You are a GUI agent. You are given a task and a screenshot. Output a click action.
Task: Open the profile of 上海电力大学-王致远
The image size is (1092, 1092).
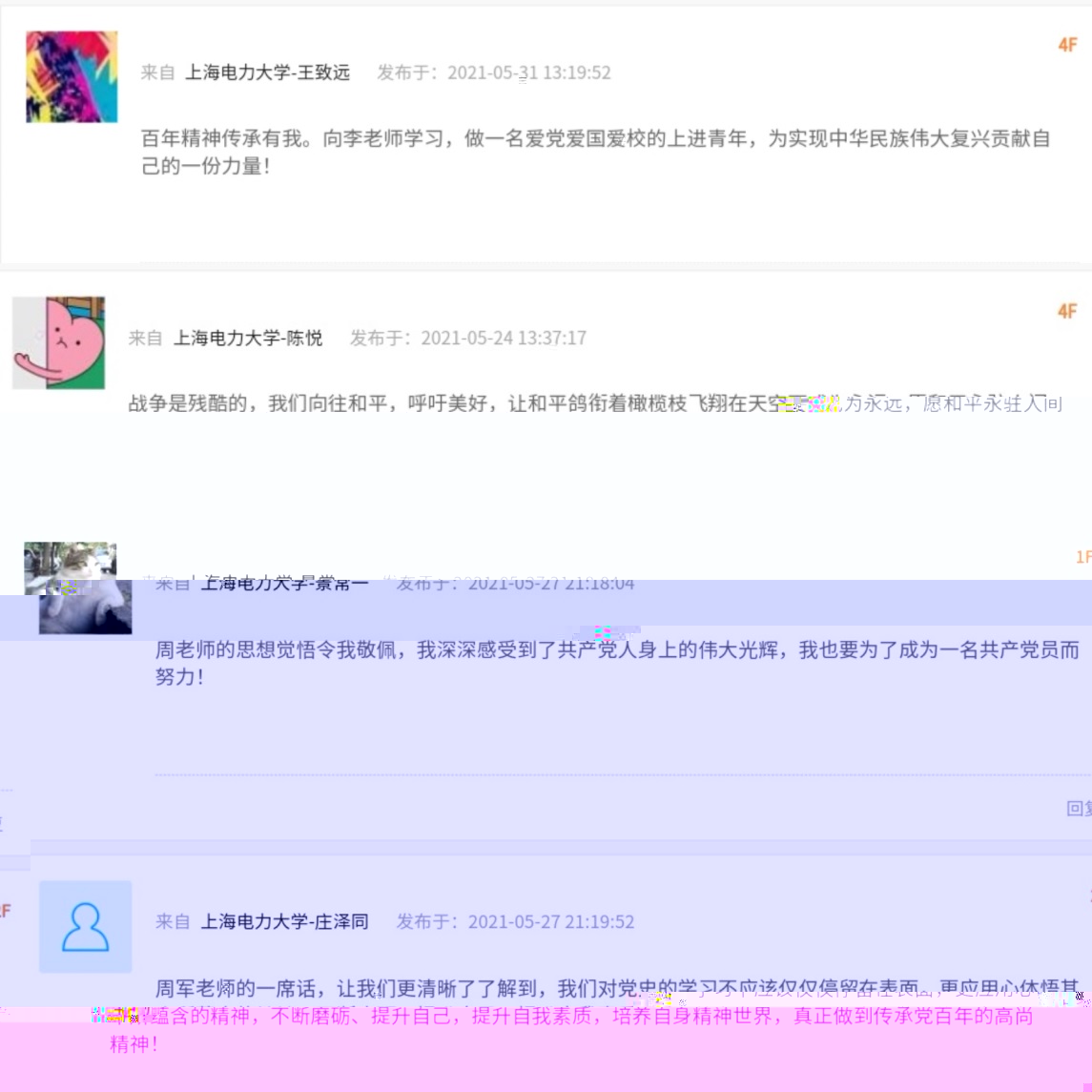[x=267, y=72]
